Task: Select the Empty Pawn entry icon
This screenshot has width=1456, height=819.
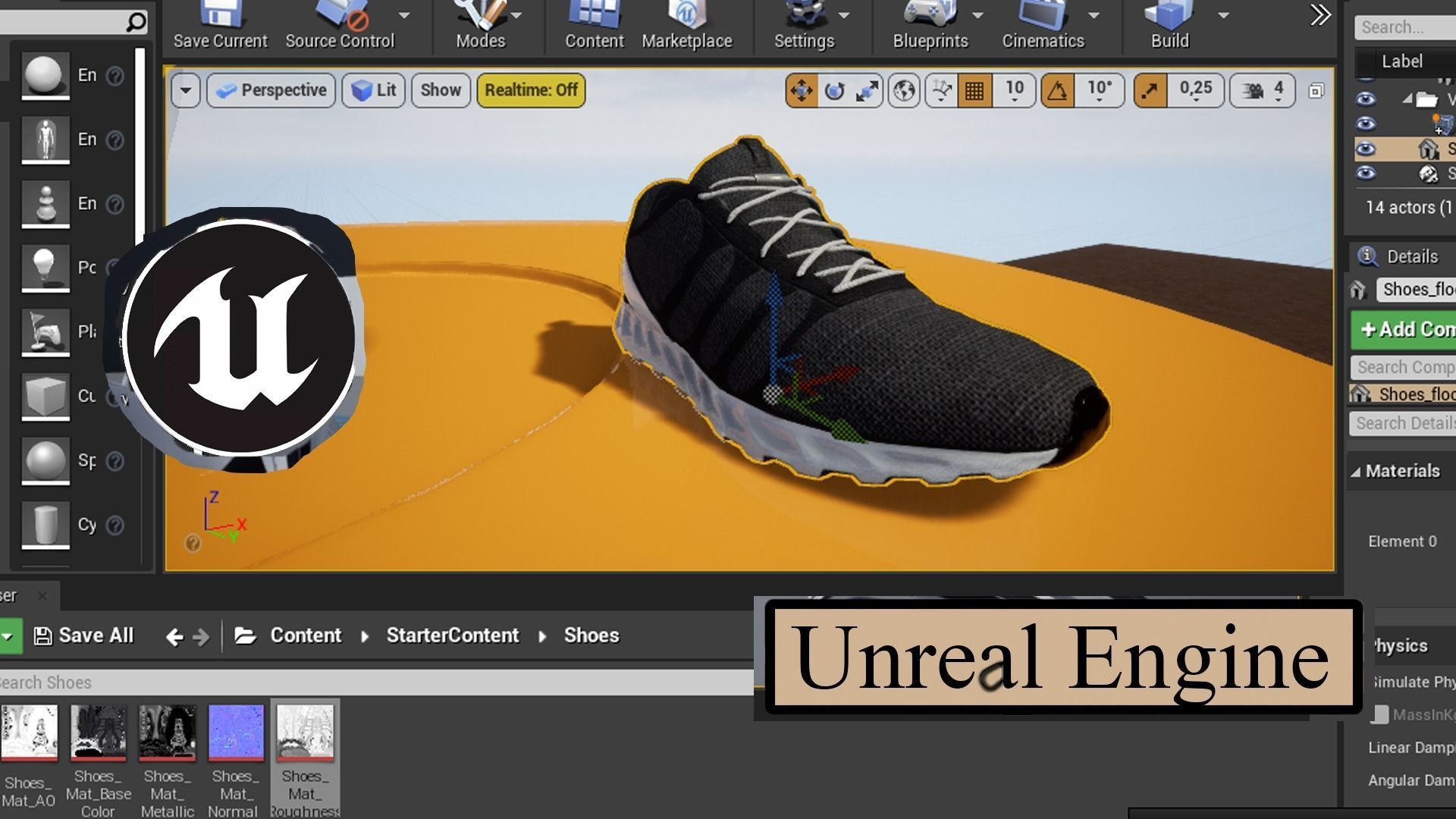Action: [45, 204]
